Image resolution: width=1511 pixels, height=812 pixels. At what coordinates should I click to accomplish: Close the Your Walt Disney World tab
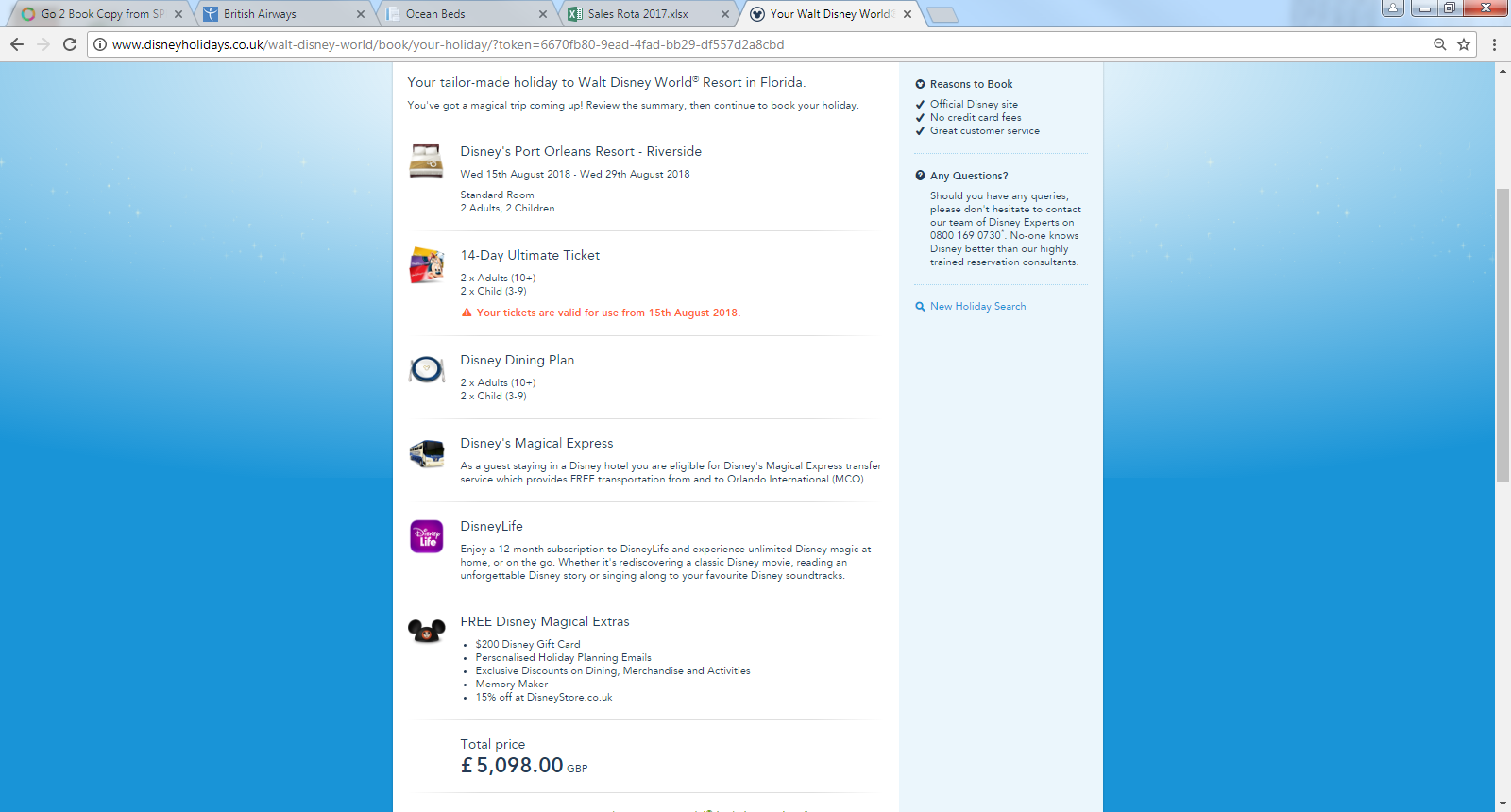pyautogui.click(x=908, y=14)
